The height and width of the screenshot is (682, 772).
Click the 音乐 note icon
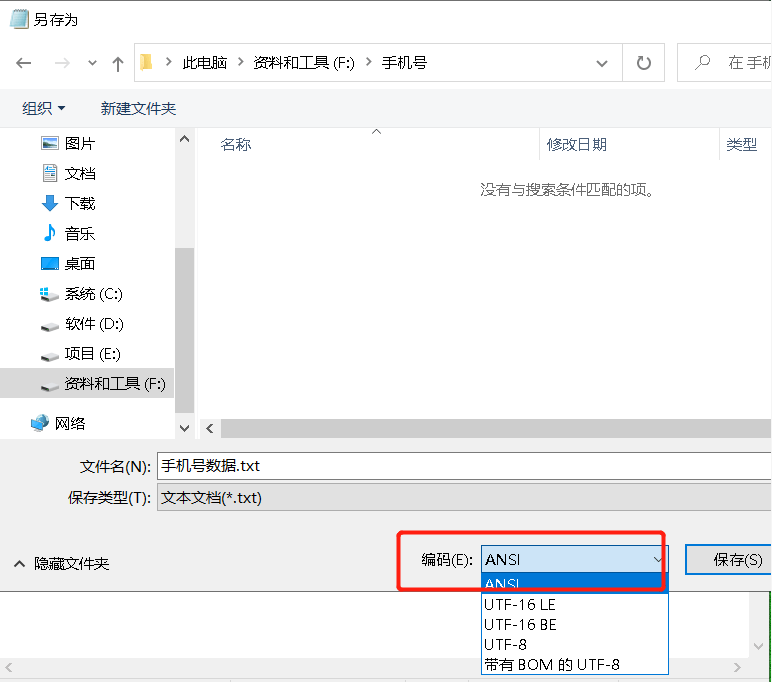pyautogui.click(x=49, y=233)
